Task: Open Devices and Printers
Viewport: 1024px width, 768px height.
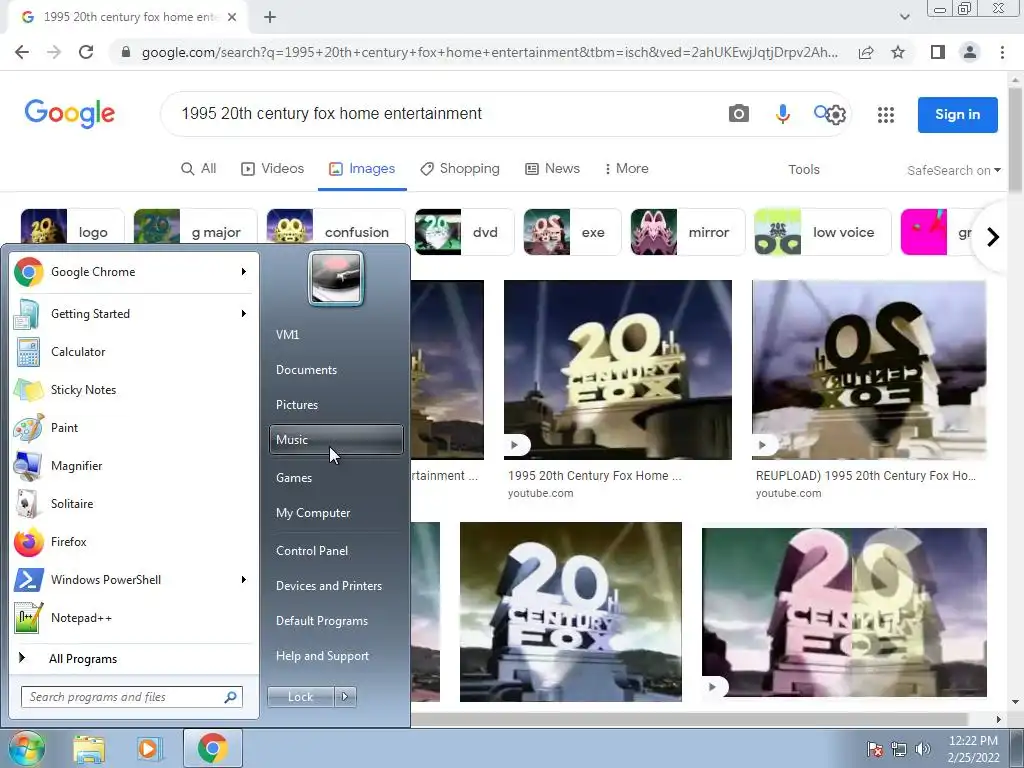Action: 336,586
